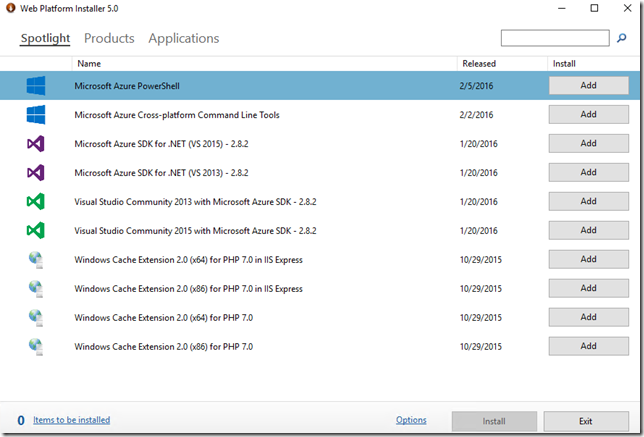644x437 pixels.
Task: Select Visual Studio Community 2015 with Azure SDK text
Action: [x=195, y=231]
